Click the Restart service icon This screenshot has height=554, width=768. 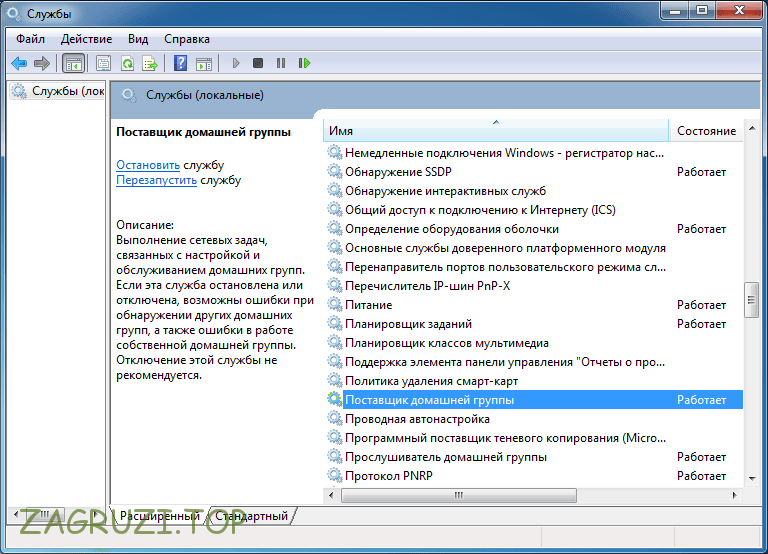coord(304,63)
